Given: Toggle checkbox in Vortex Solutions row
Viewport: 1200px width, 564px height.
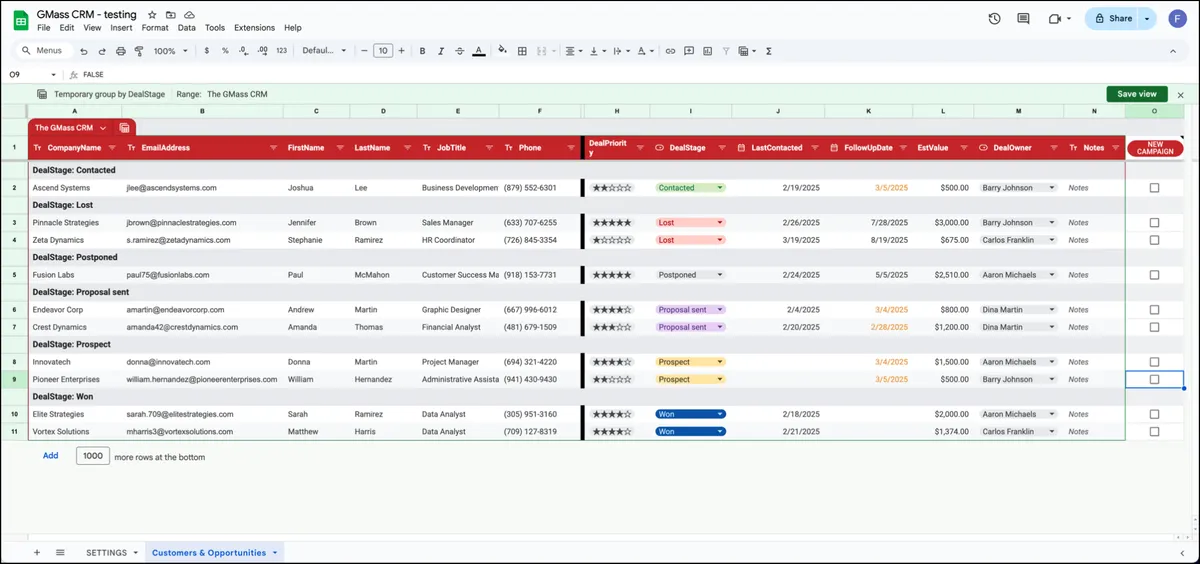Looking at the screenshot, I should pyautogui.click(x=1154, y=432).
